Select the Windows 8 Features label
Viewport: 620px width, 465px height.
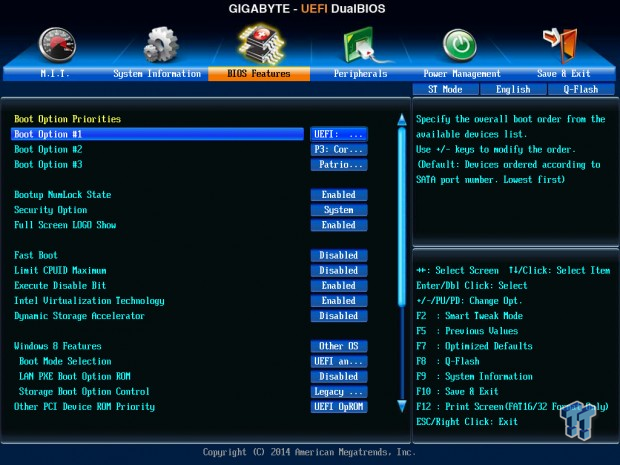58,346
